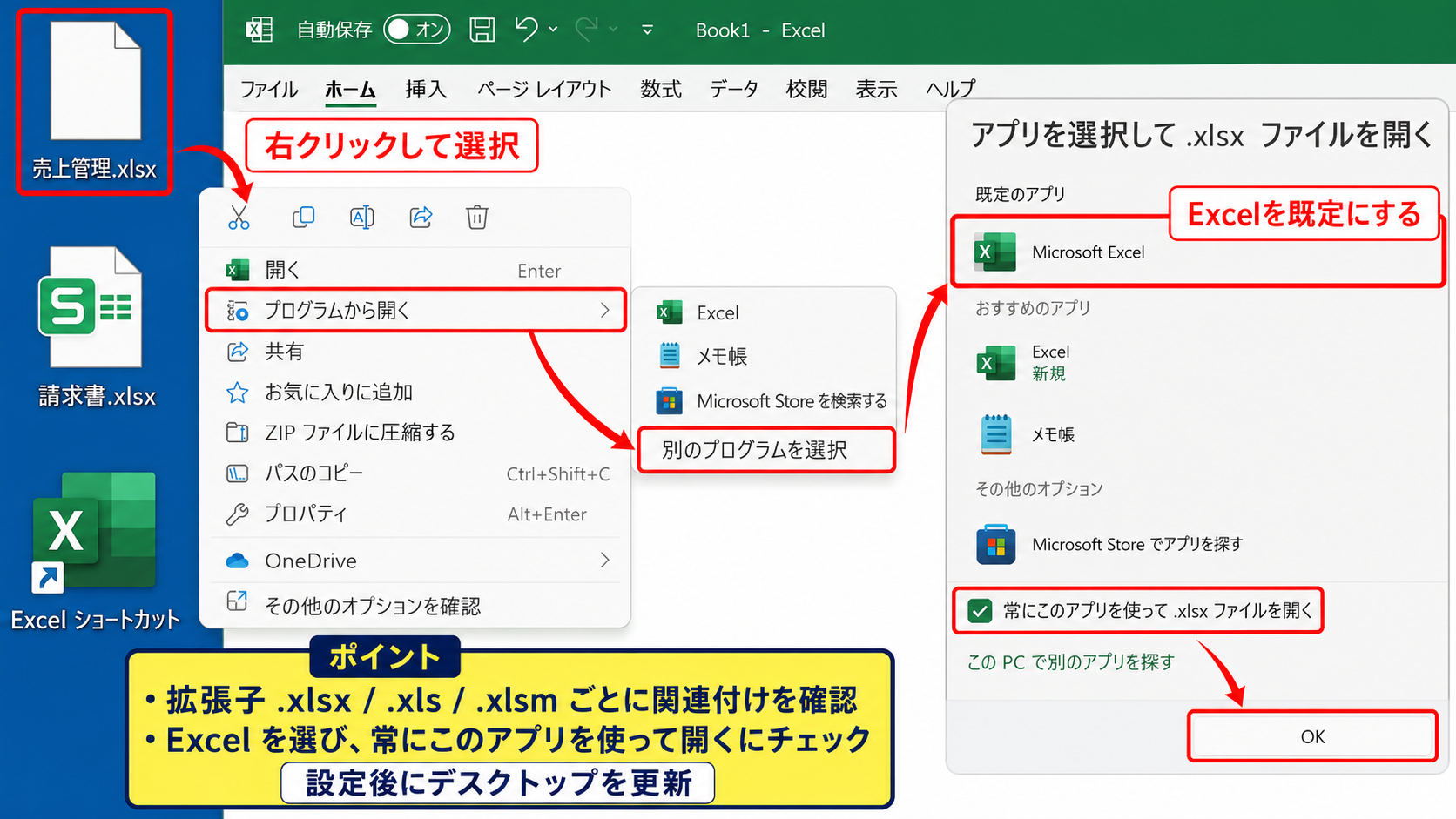Image resolution: width=1456 pixels, height=819 pixels.
Task: Click the OneDrive cloud icon
Action: tap(237, 561)
